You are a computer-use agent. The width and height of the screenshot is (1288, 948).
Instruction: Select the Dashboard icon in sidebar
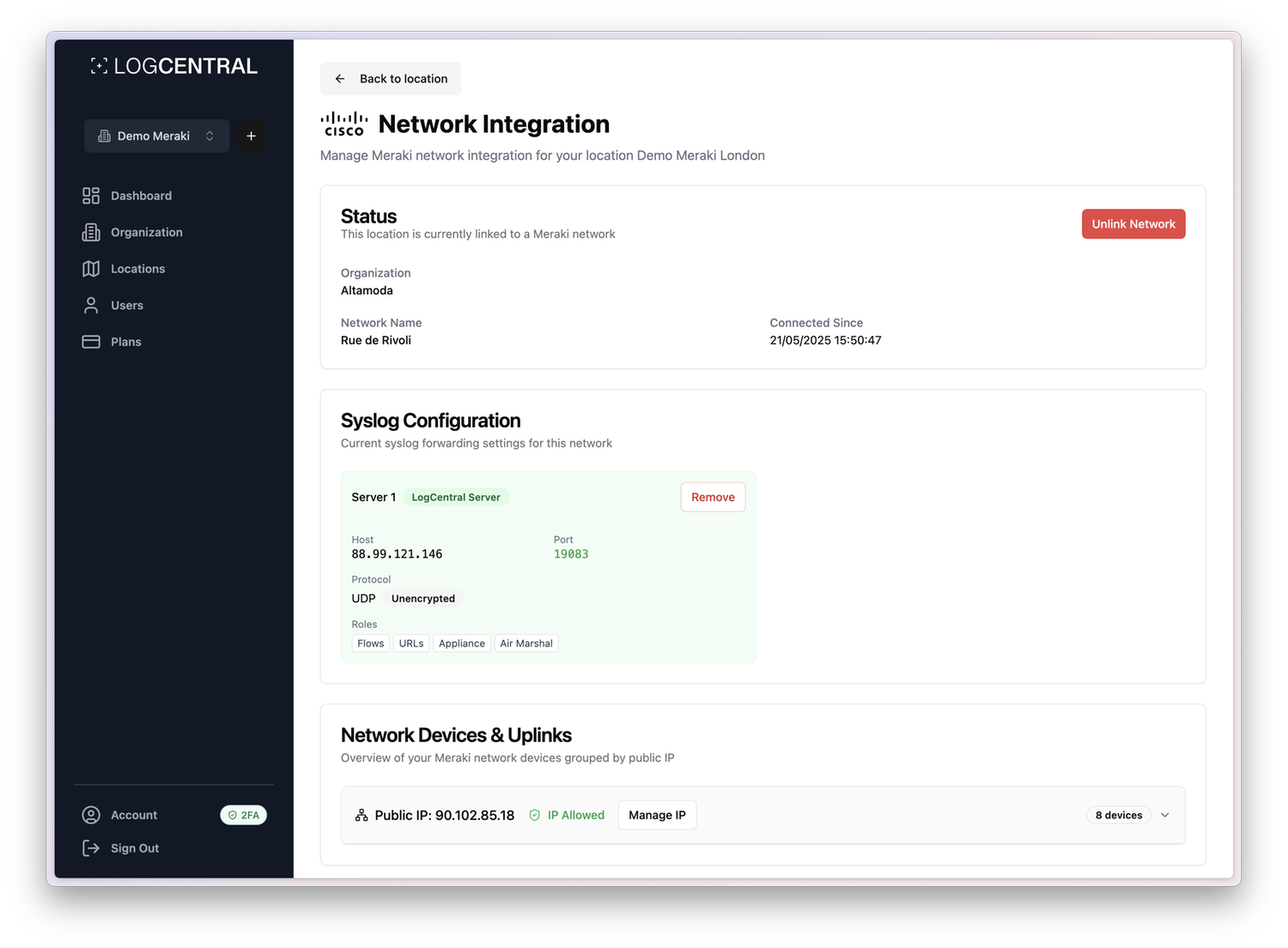pyautogui.click(x=91, y=195)
